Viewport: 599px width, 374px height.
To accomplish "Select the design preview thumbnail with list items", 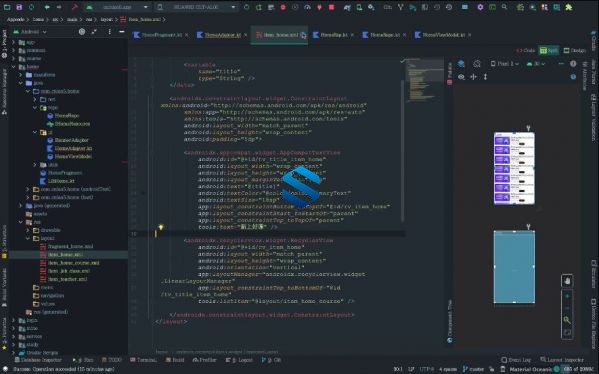I will [514, 168].
